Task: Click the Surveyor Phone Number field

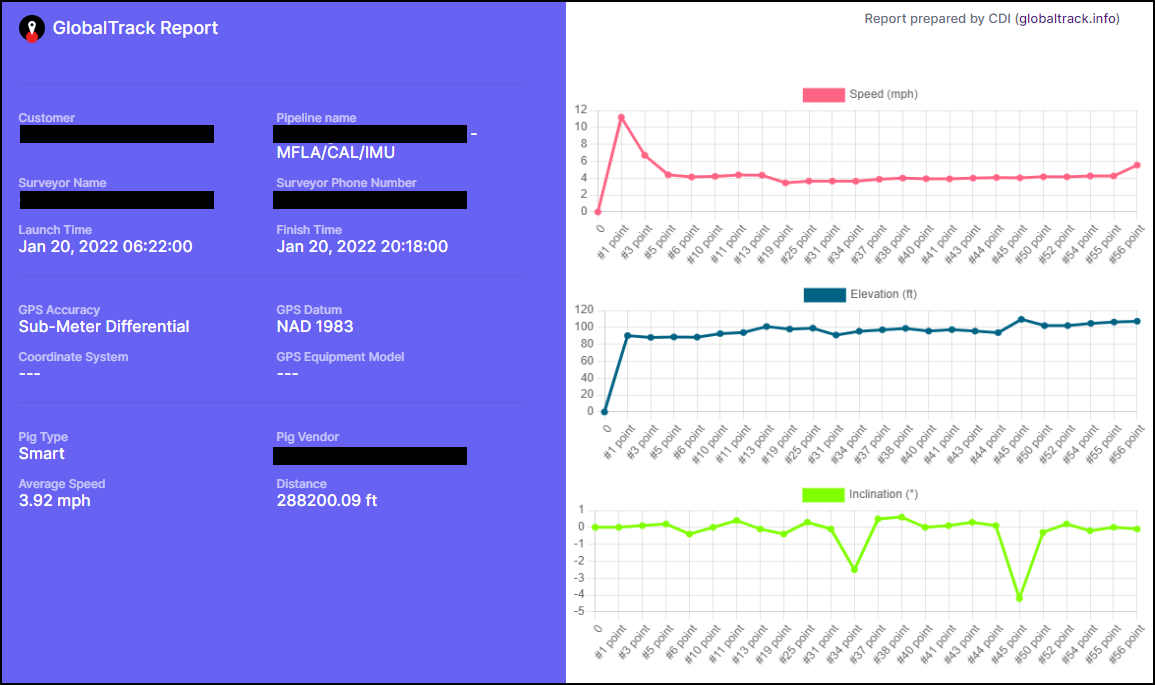Action: 370,200
